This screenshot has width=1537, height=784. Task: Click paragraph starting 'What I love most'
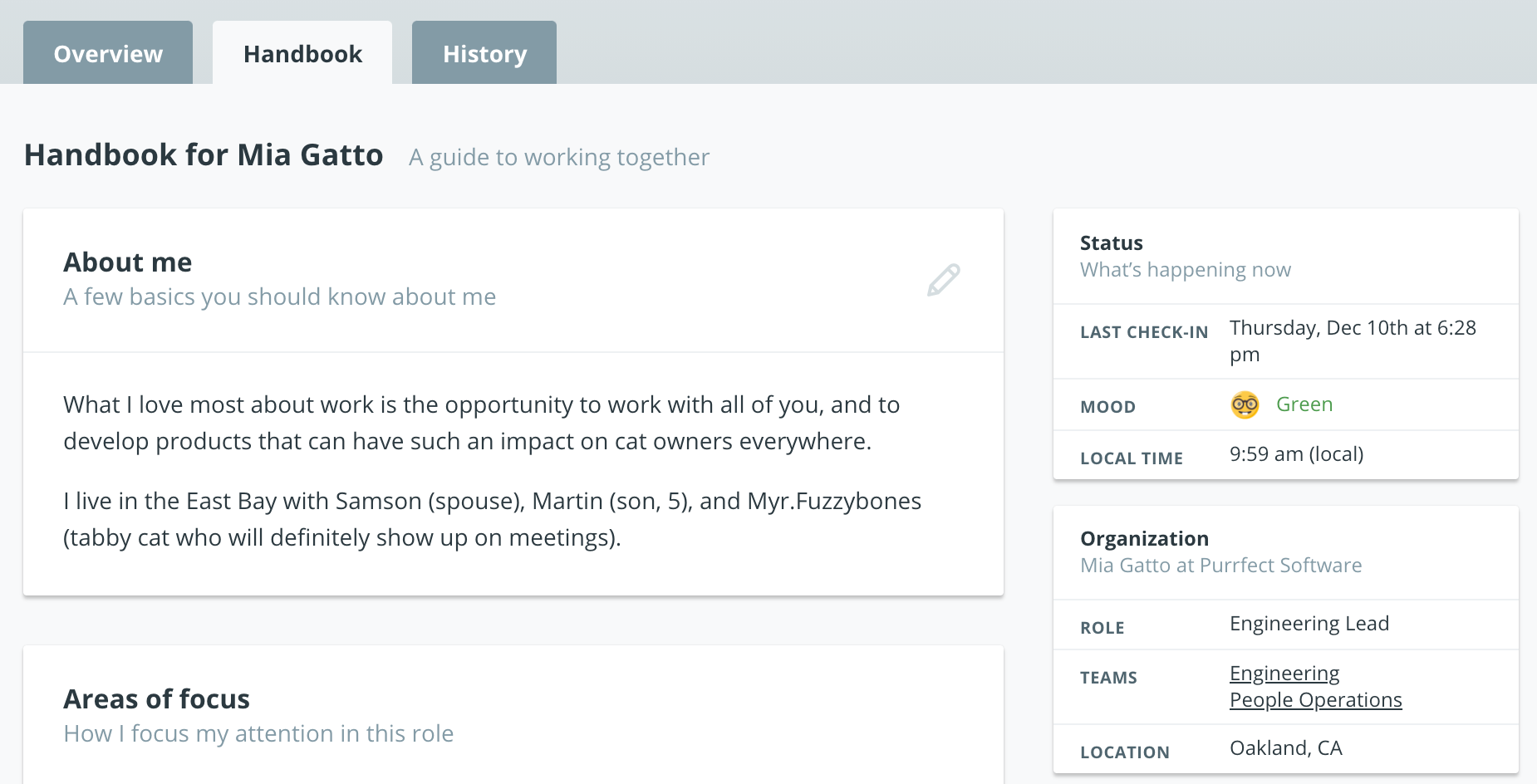tap(482, 423)
